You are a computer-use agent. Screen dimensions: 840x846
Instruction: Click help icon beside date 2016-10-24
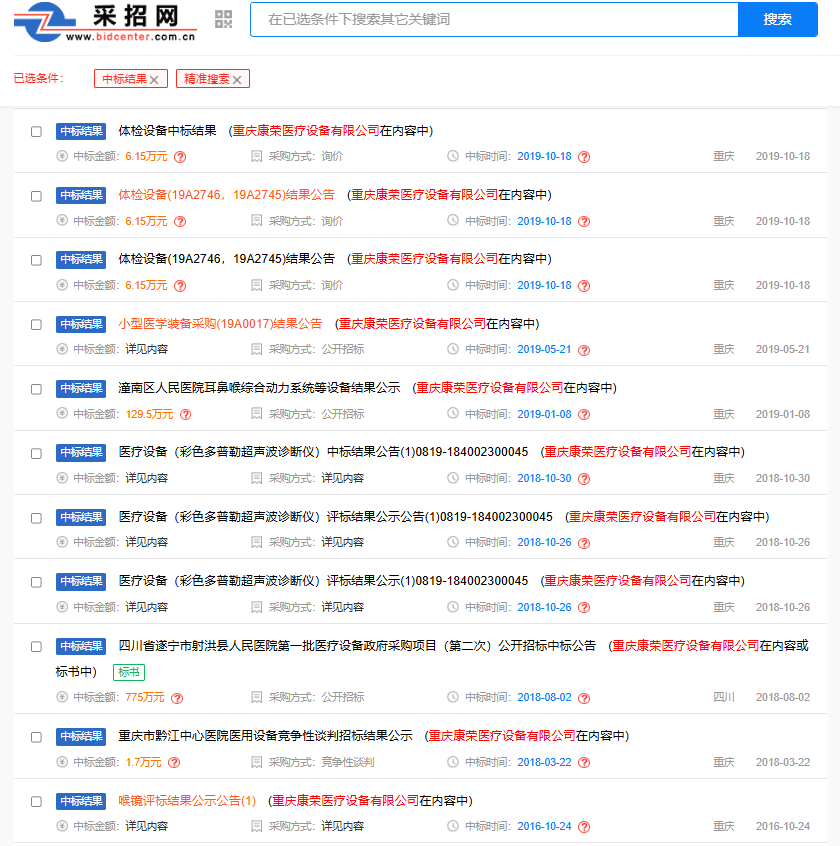(x=584, y=827)
